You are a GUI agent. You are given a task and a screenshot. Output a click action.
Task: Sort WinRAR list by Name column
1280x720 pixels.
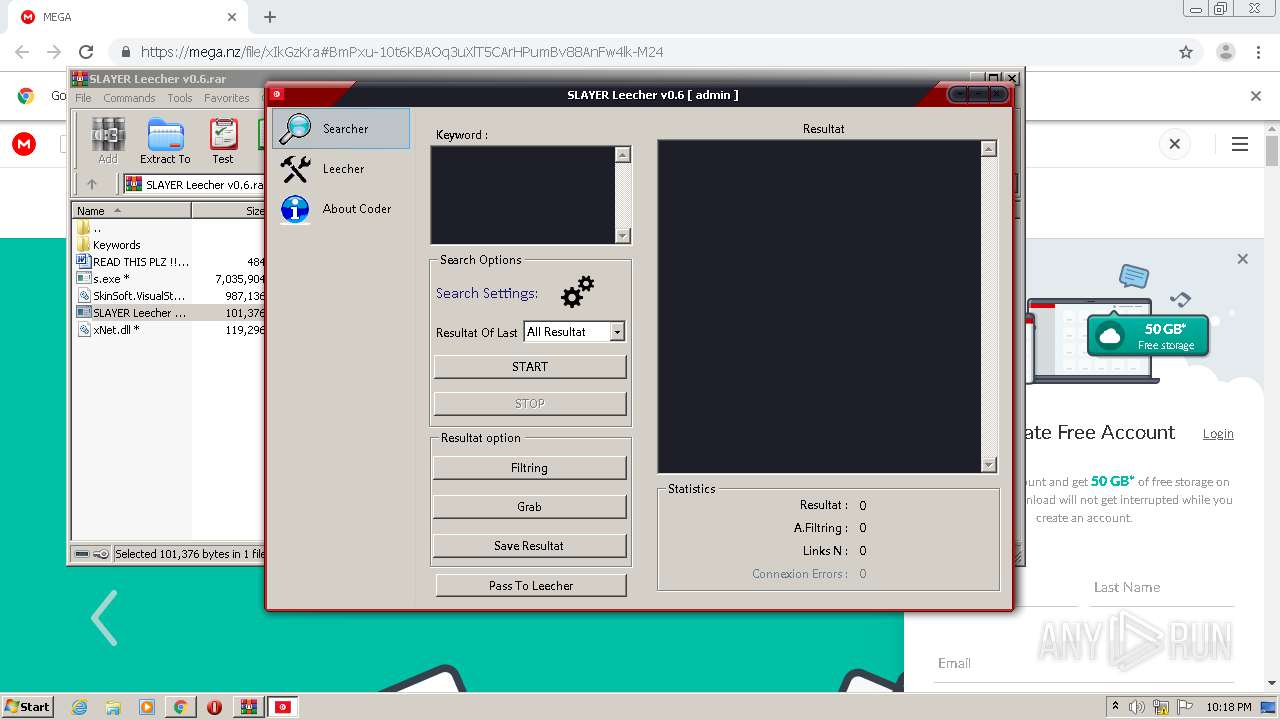tap(131, 210)
